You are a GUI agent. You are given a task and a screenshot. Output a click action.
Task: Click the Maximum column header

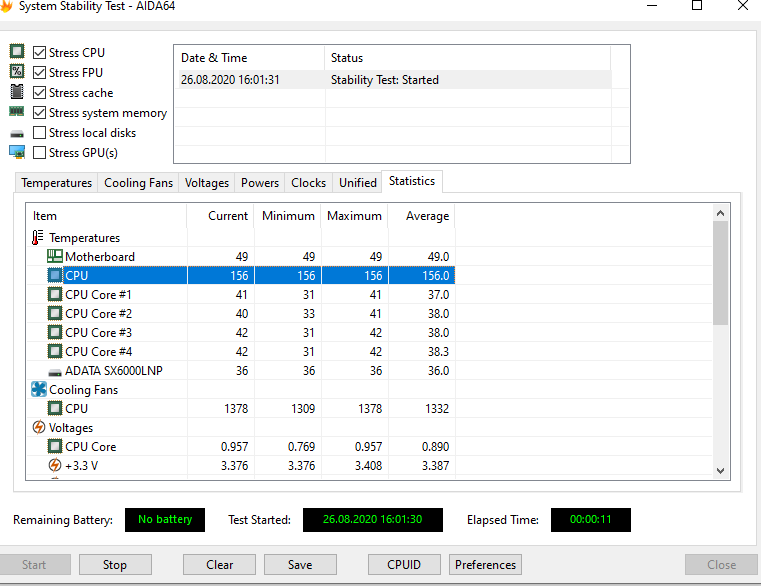[354, 216]
